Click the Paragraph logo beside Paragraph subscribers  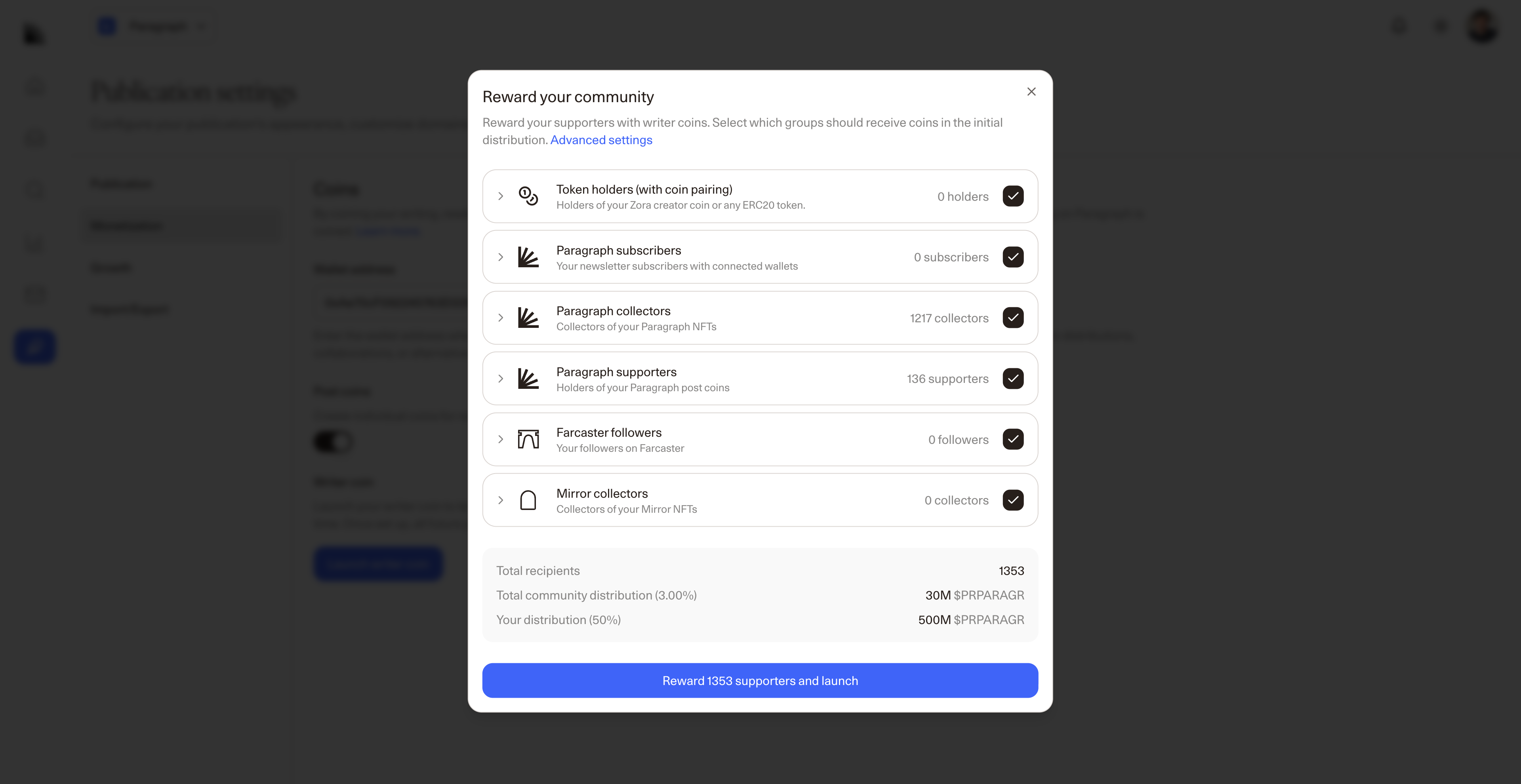(x=528, y=257)
